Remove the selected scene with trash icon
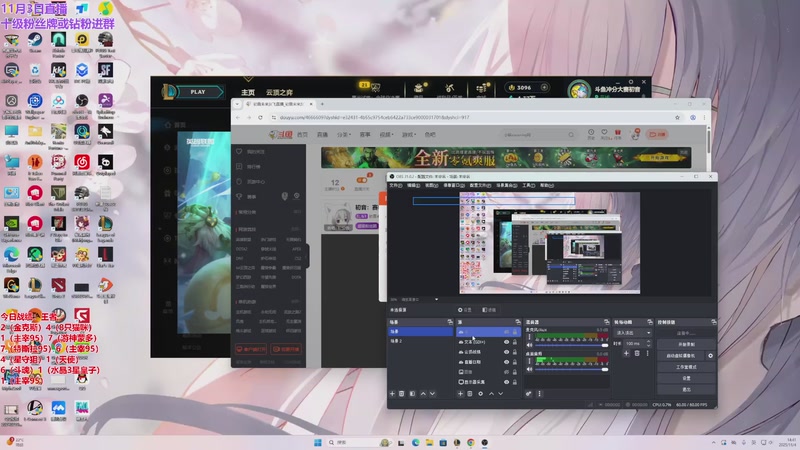 point(402,394)
